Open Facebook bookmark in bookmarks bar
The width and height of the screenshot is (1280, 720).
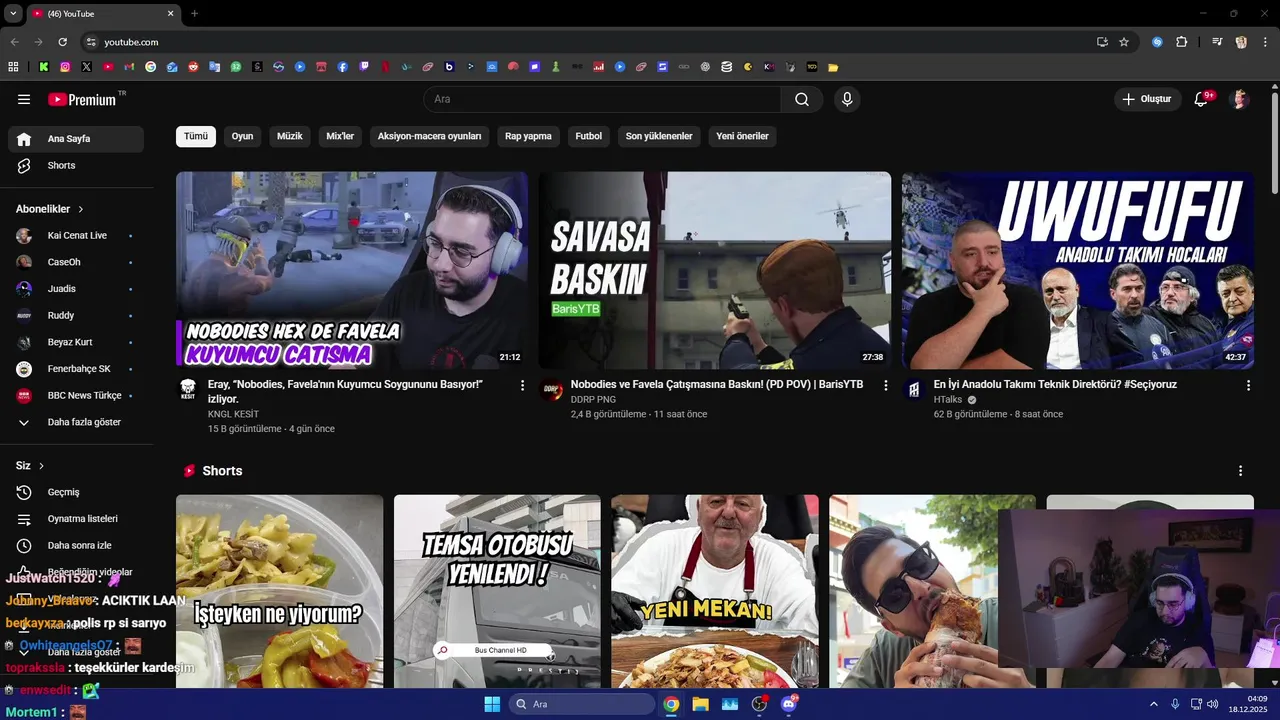(x=342, y=67)
